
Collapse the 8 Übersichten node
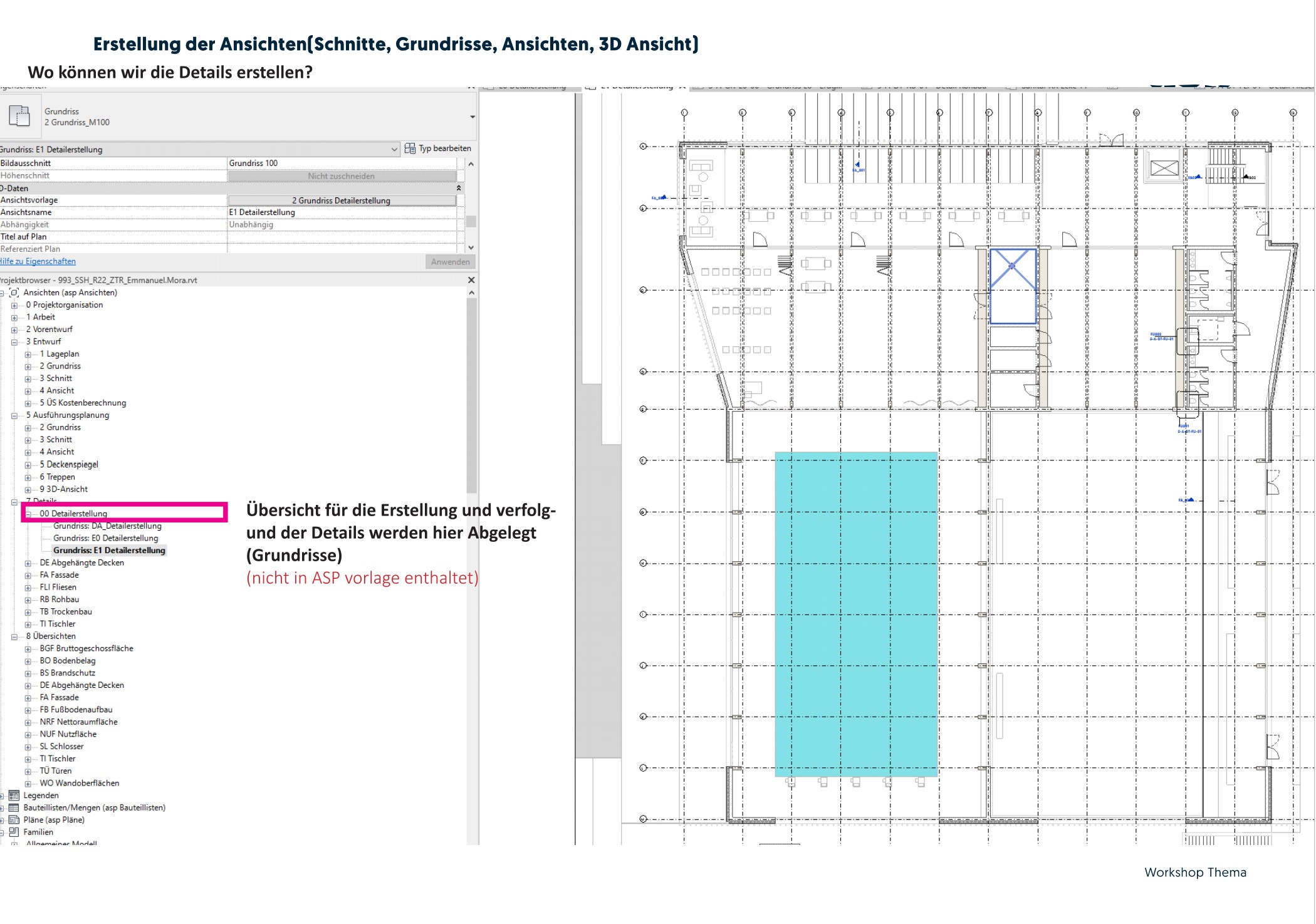pos(14,637)
